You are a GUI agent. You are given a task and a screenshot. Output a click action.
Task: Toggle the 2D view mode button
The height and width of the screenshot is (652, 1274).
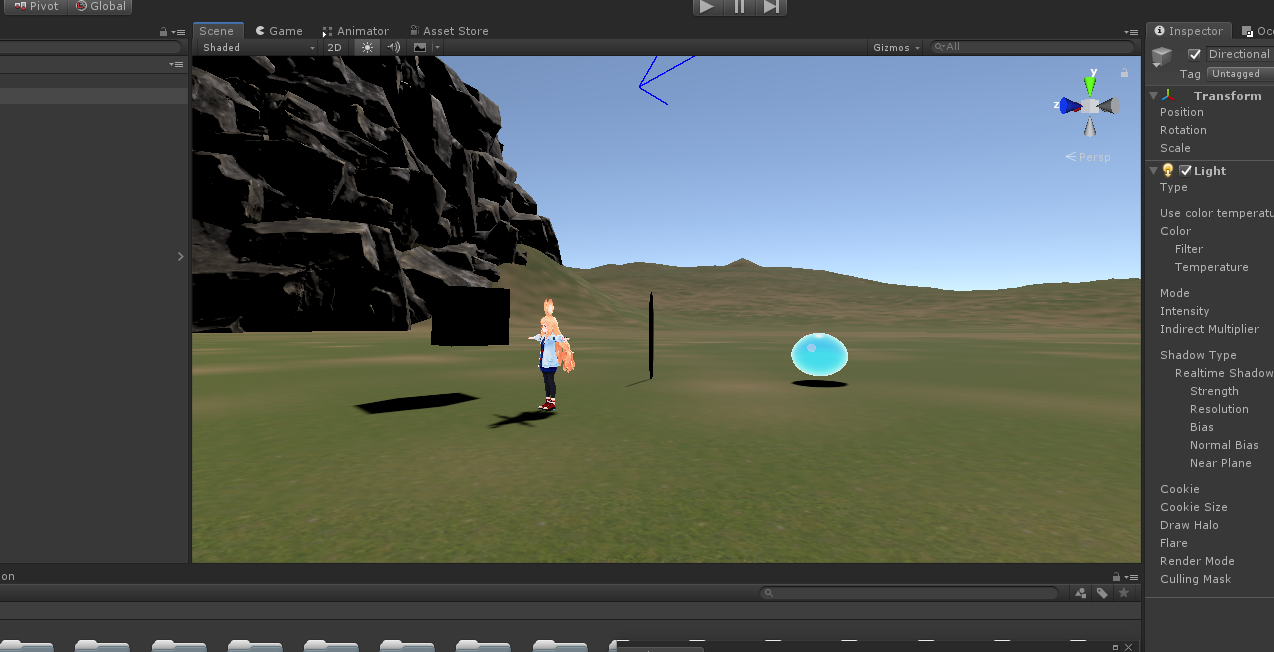coord(335,47)
